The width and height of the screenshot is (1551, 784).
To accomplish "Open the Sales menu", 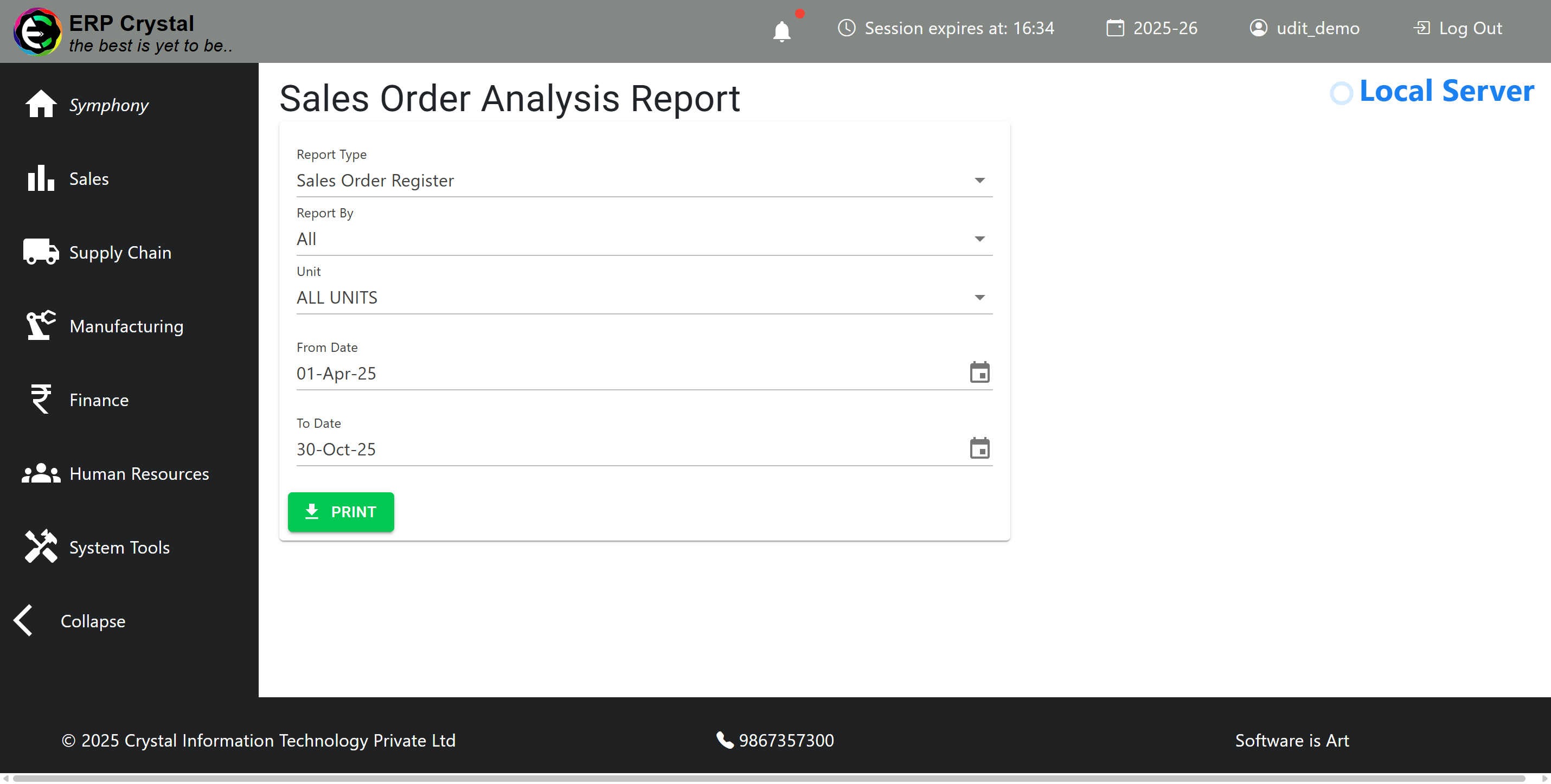I will tap(88, 179).
